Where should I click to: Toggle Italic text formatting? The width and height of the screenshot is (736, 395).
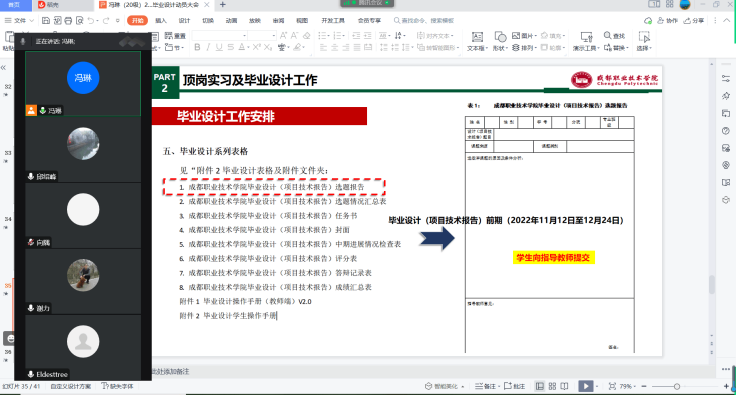click(x=208, y=47)
